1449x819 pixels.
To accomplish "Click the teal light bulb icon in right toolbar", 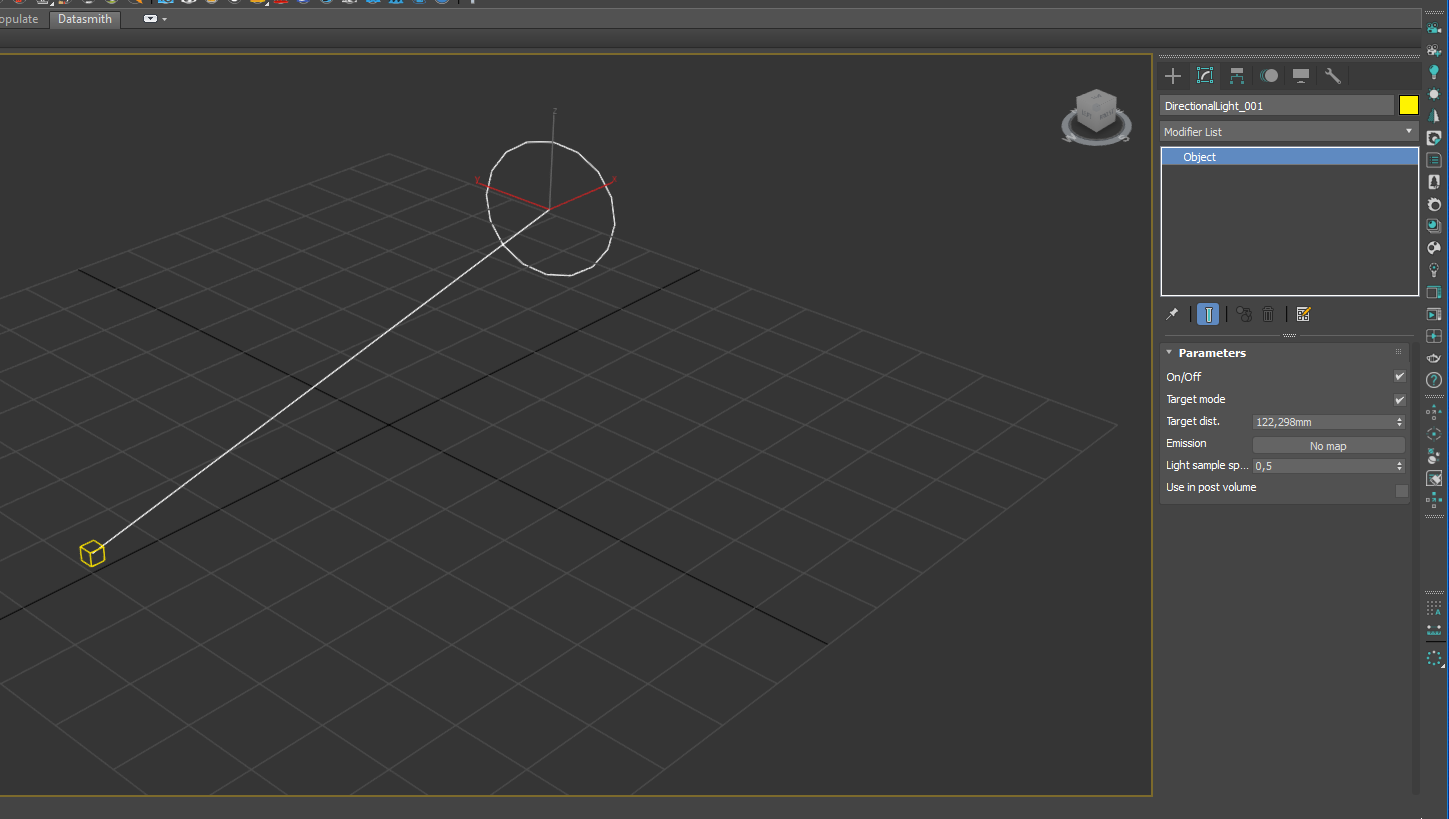I will click(x=1434, y=72).
